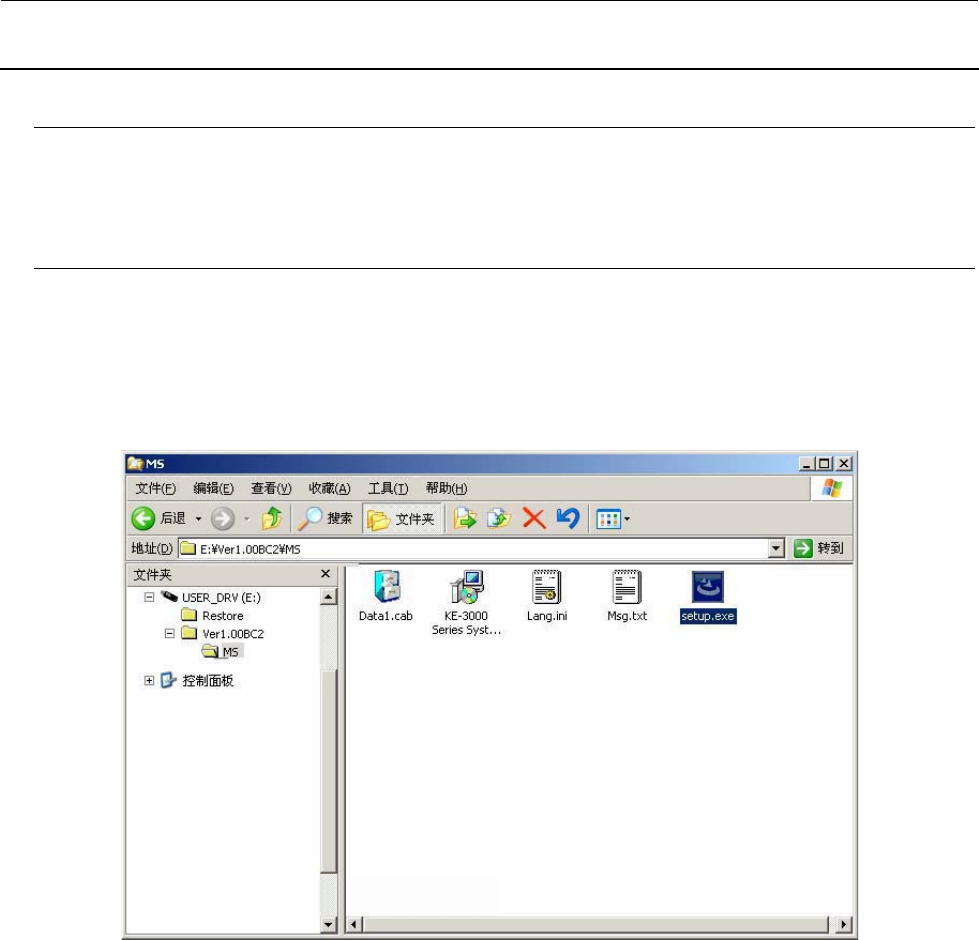The image size is (979, 940).
Task: Toggle the 文件夹 folders pane button
Action: point(401,519)
